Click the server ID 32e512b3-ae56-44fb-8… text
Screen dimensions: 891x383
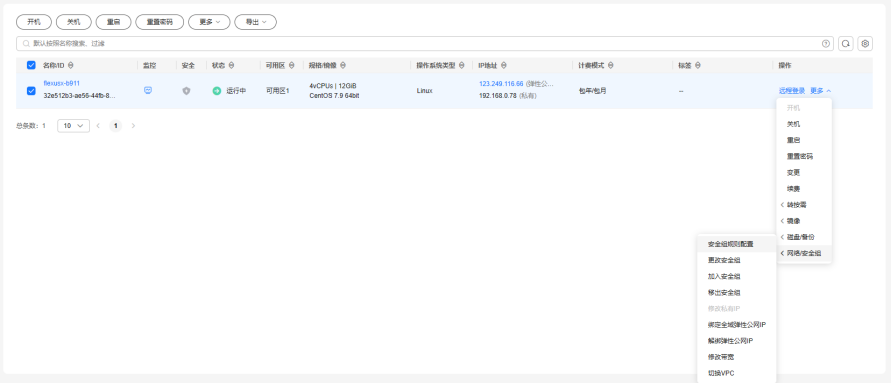click(80, 96)
